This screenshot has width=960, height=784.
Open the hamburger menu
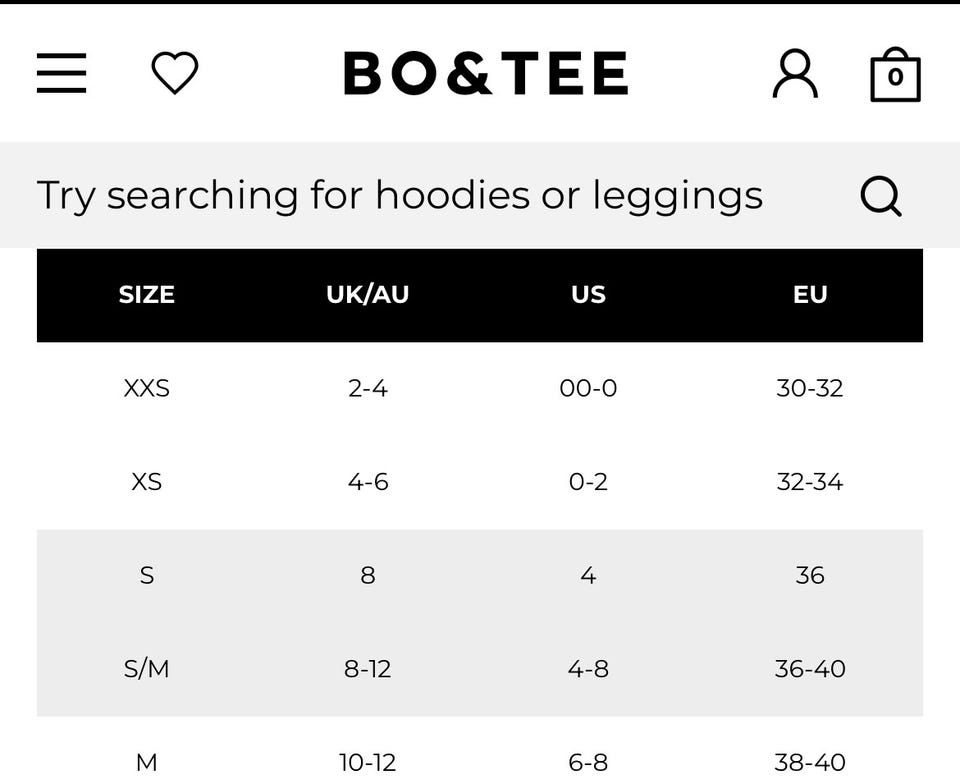[62, 74]
